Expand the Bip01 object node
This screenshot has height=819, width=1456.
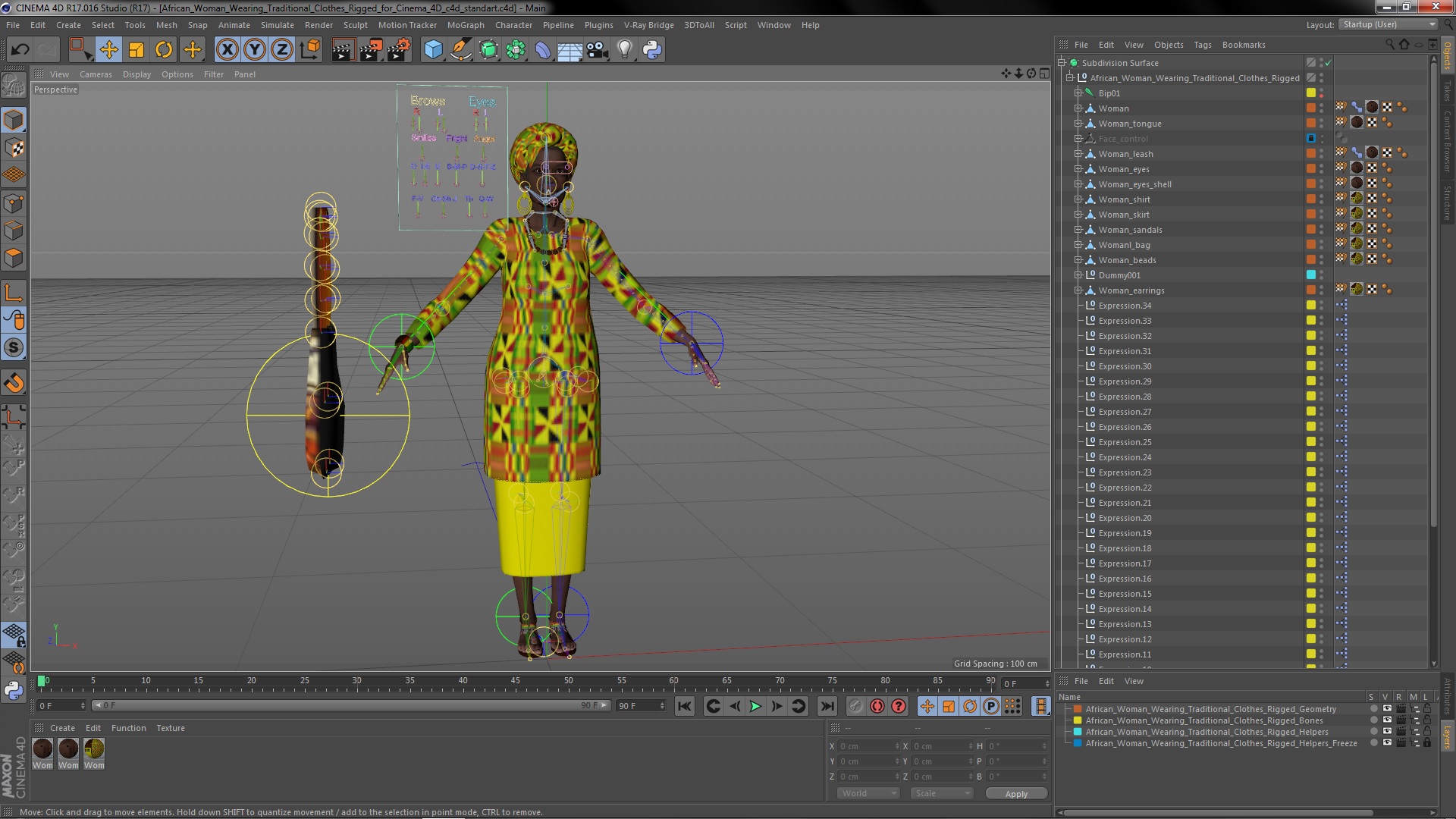click(x=1078, y=93)
